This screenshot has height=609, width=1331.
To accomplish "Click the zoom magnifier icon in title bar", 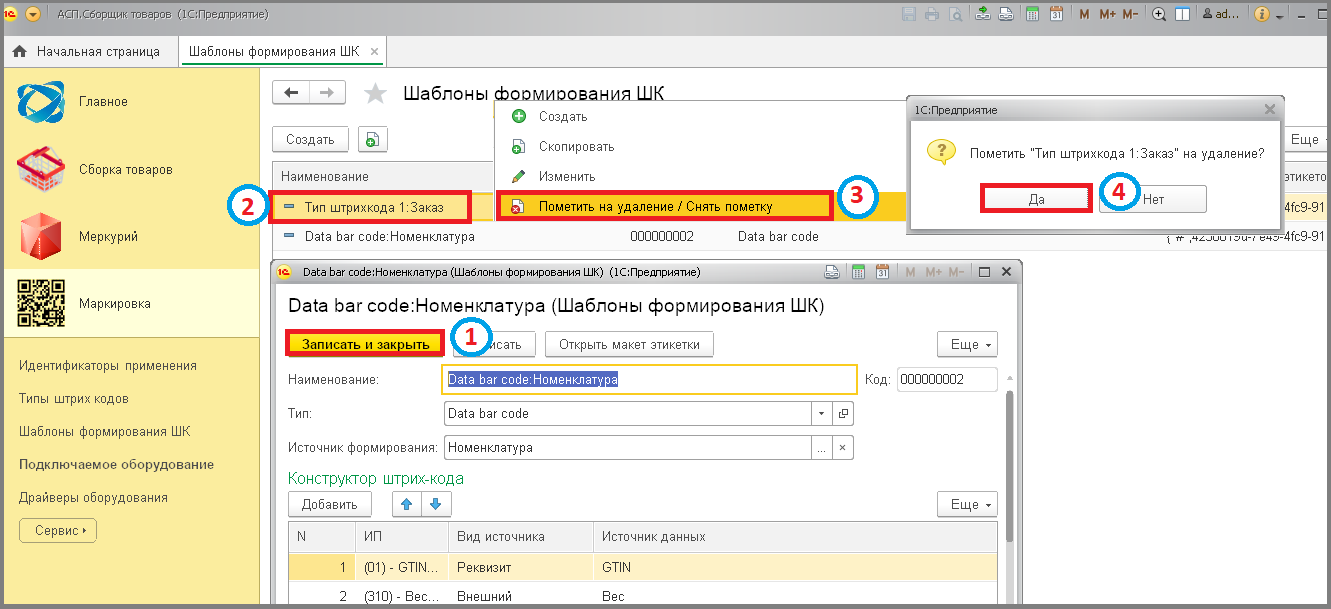I will [1159, 15].
